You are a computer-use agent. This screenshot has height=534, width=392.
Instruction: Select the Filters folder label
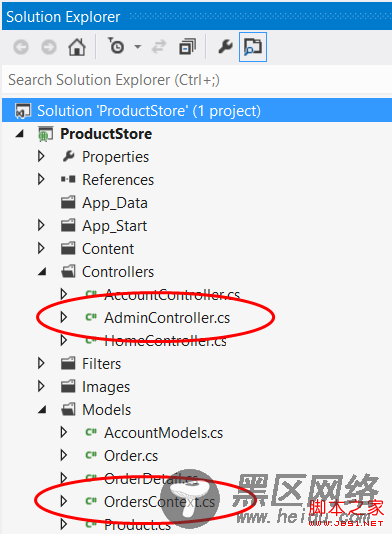(x=101, y=364)
